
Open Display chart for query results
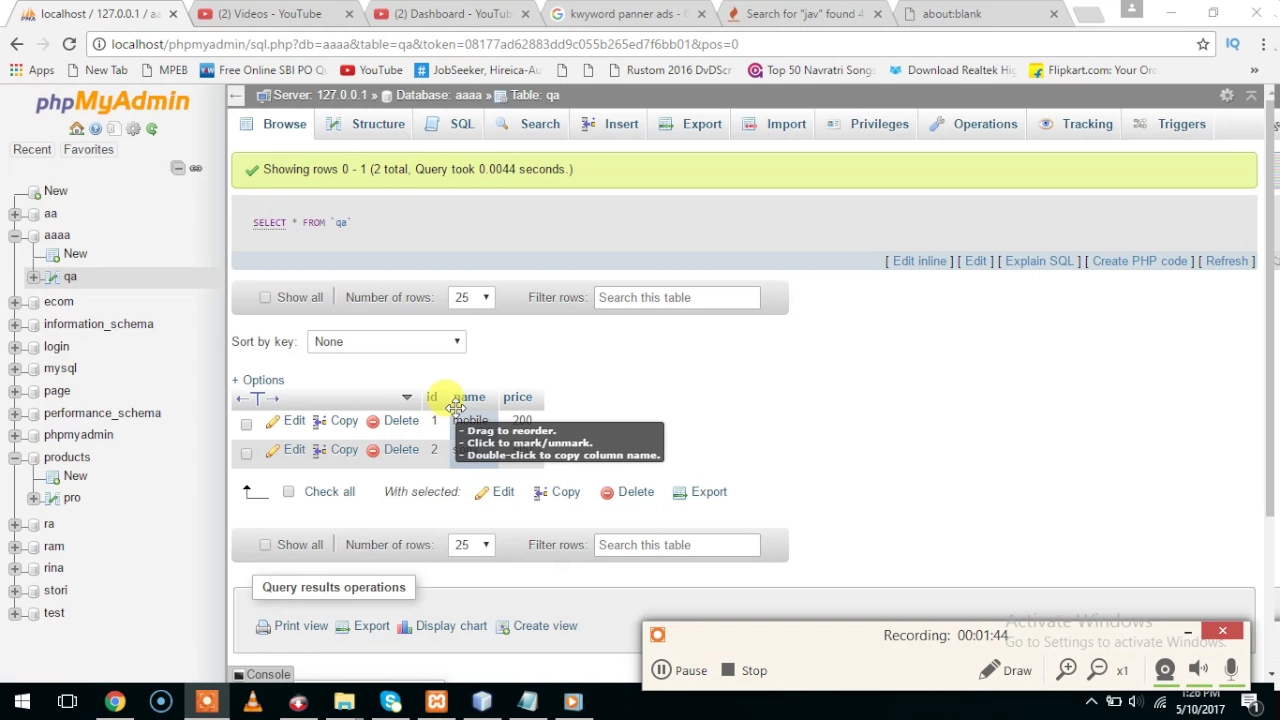(x=442, y=626)
